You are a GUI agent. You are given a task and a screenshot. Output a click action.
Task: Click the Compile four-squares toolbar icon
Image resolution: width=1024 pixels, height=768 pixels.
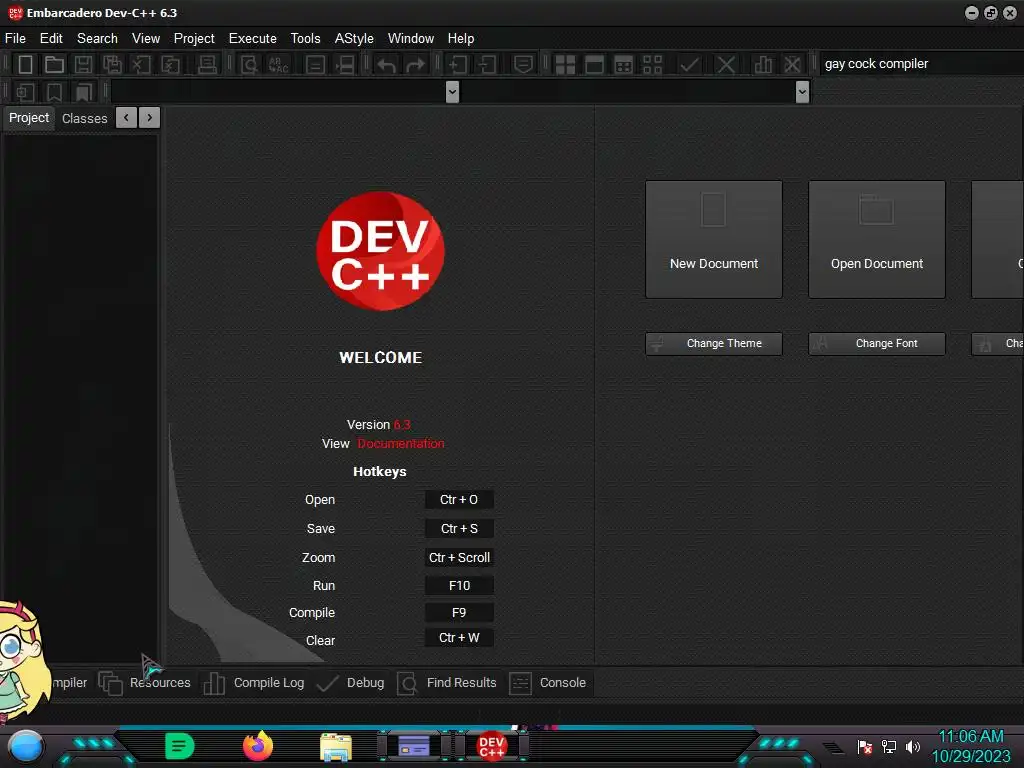[565, 64]
